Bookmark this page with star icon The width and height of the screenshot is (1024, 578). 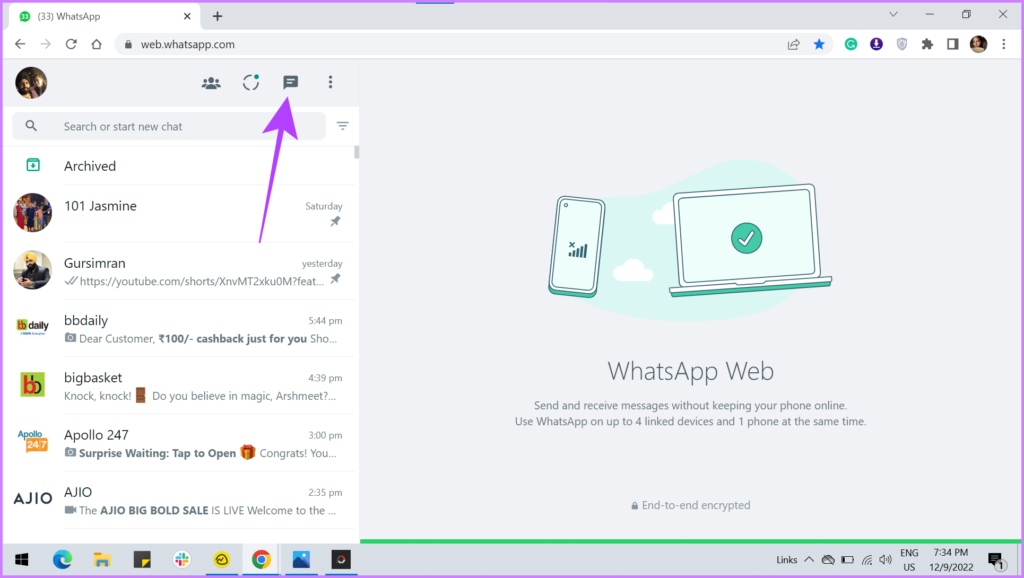[819, 44]
